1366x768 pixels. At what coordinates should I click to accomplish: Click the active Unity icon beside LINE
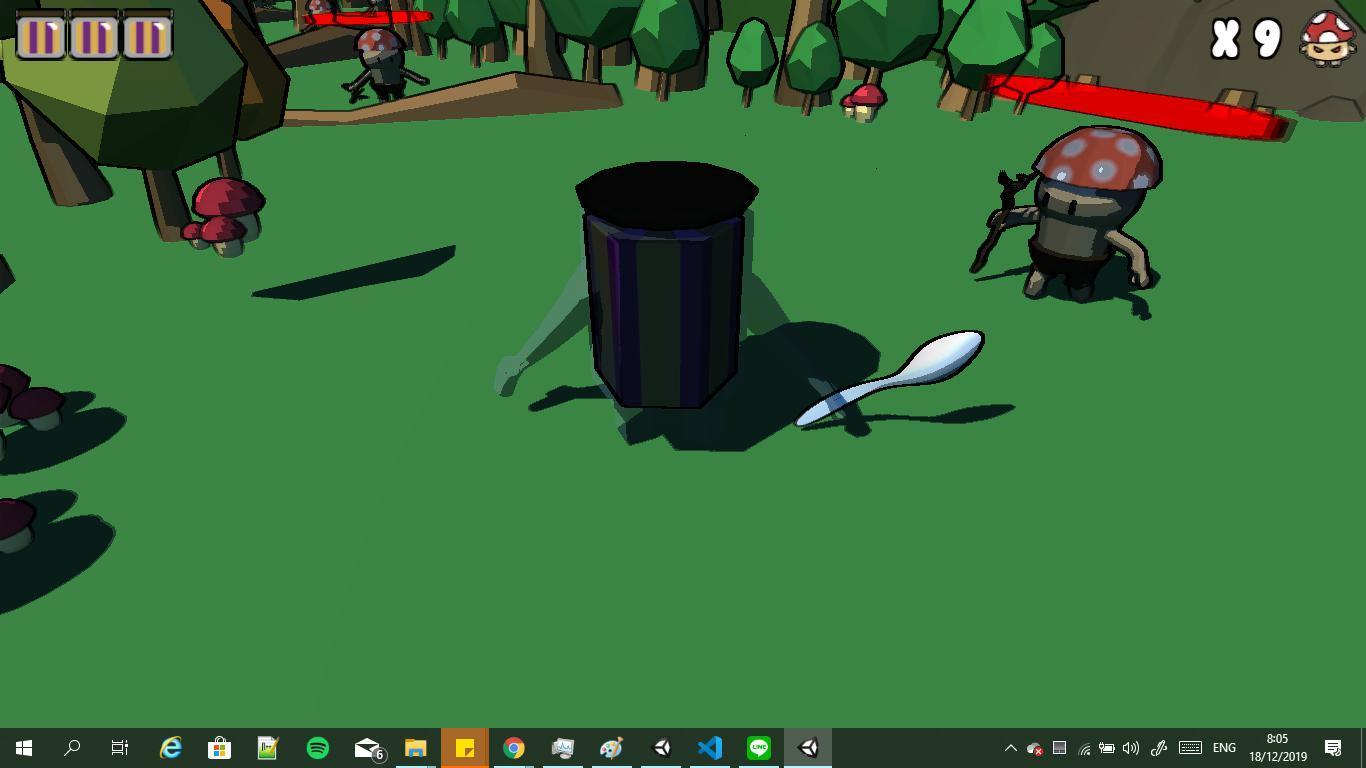[808, 748]
